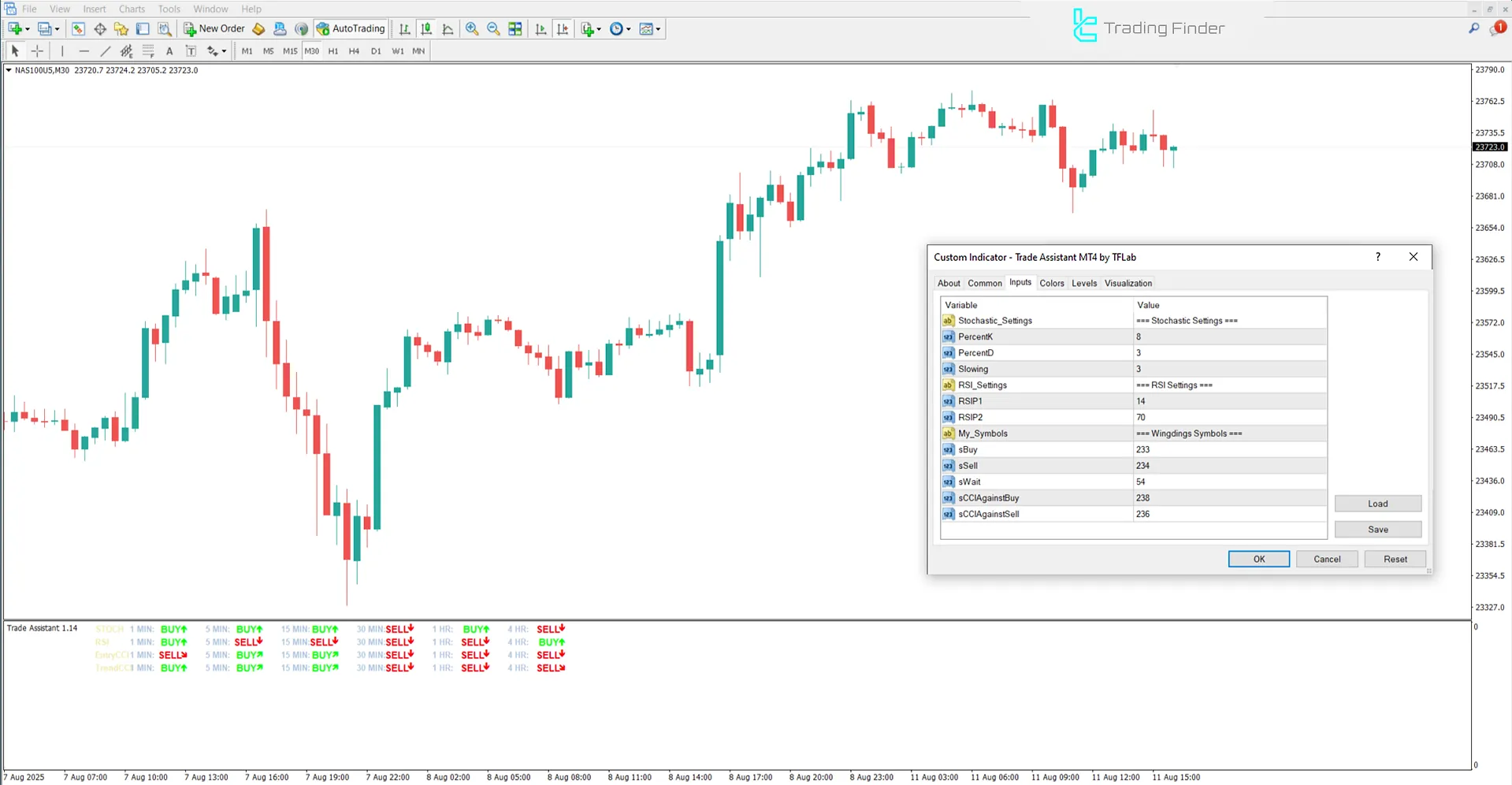Viewport: 1512px width, 785px height.
Task: Select the Fibonacci retracement drawing tool
Action: tap(147, 50)
